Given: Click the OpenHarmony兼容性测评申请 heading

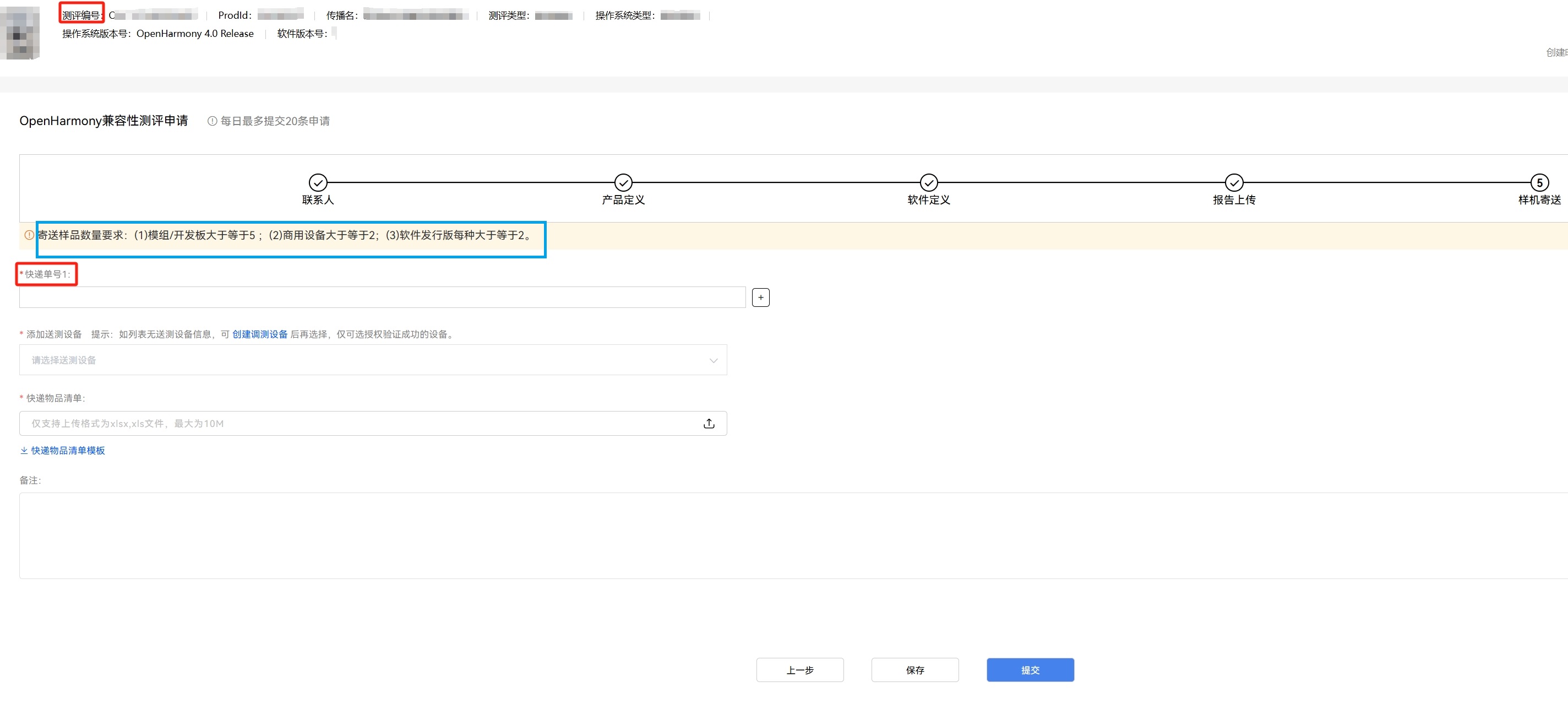Looking at the screenshot, I should pos(104,121).
